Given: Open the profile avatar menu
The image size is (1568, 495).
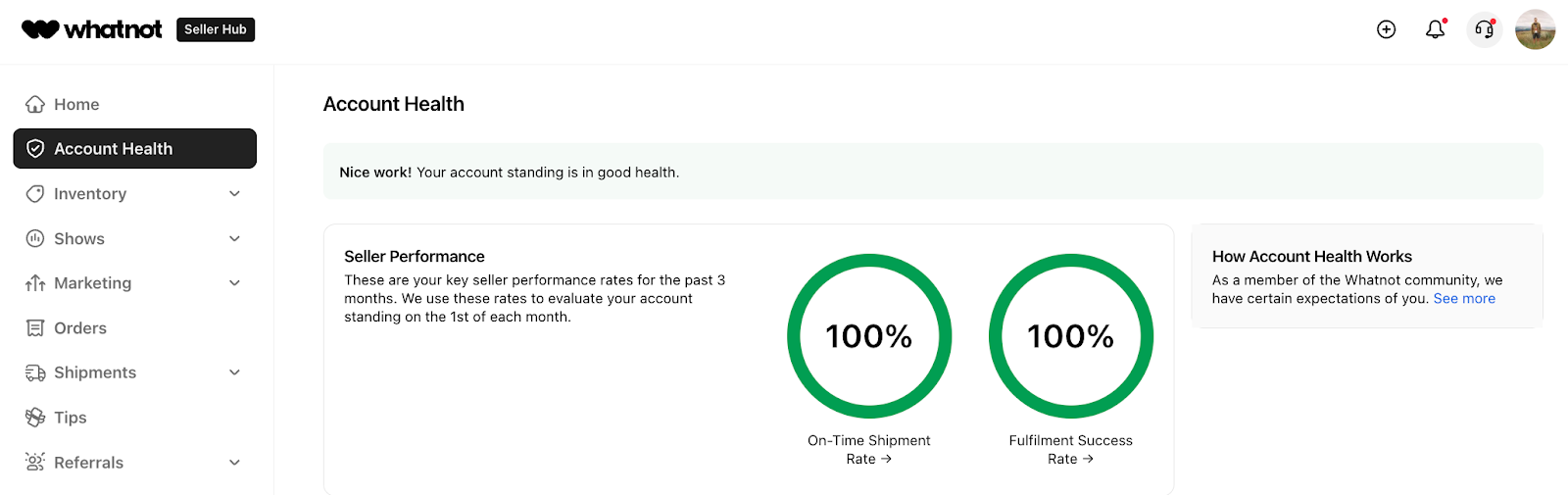Looking at the screenshot, I should (x=1535, y=29).
